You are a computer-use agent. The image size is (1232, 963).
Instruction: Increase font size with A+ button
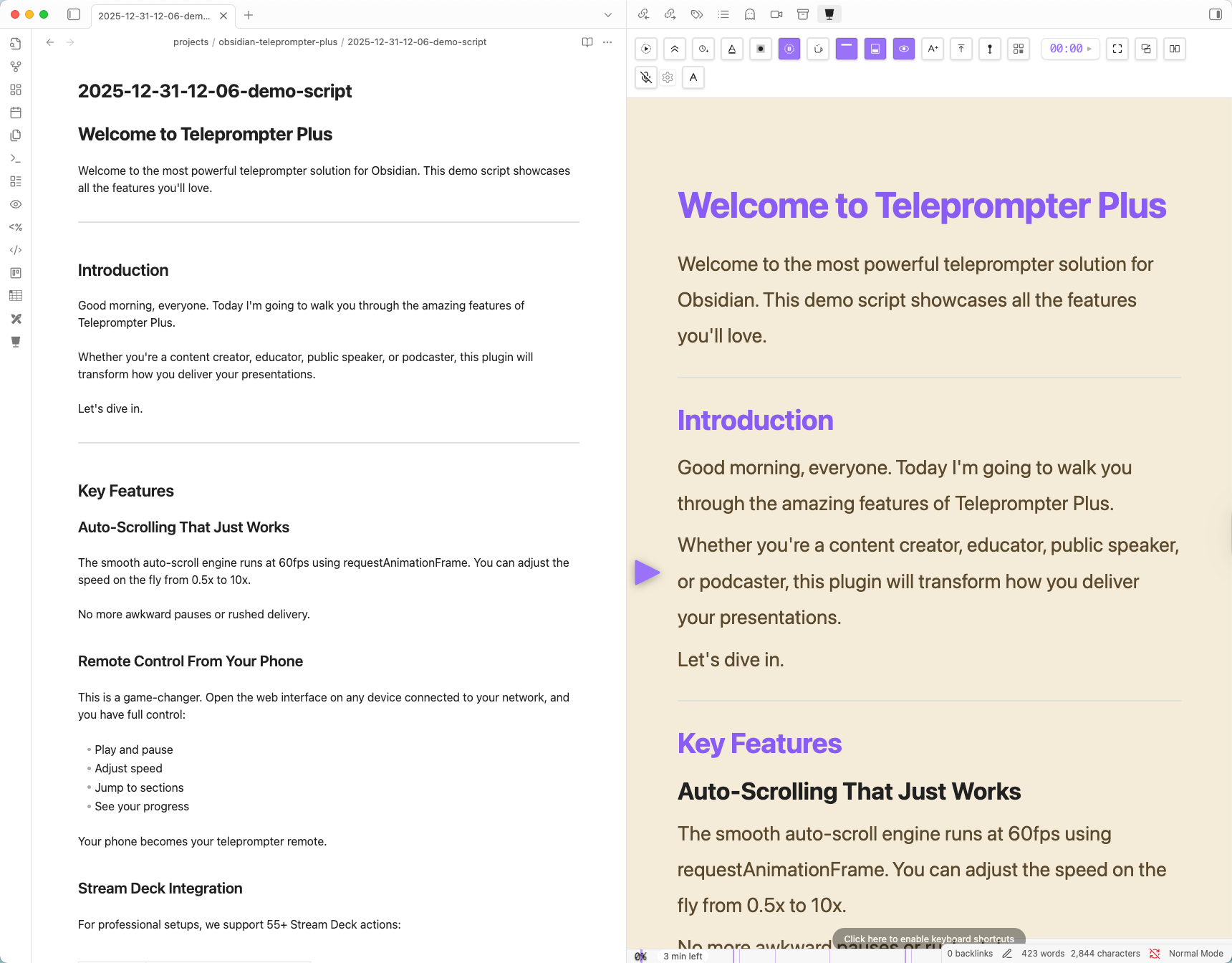coord(933,49)
